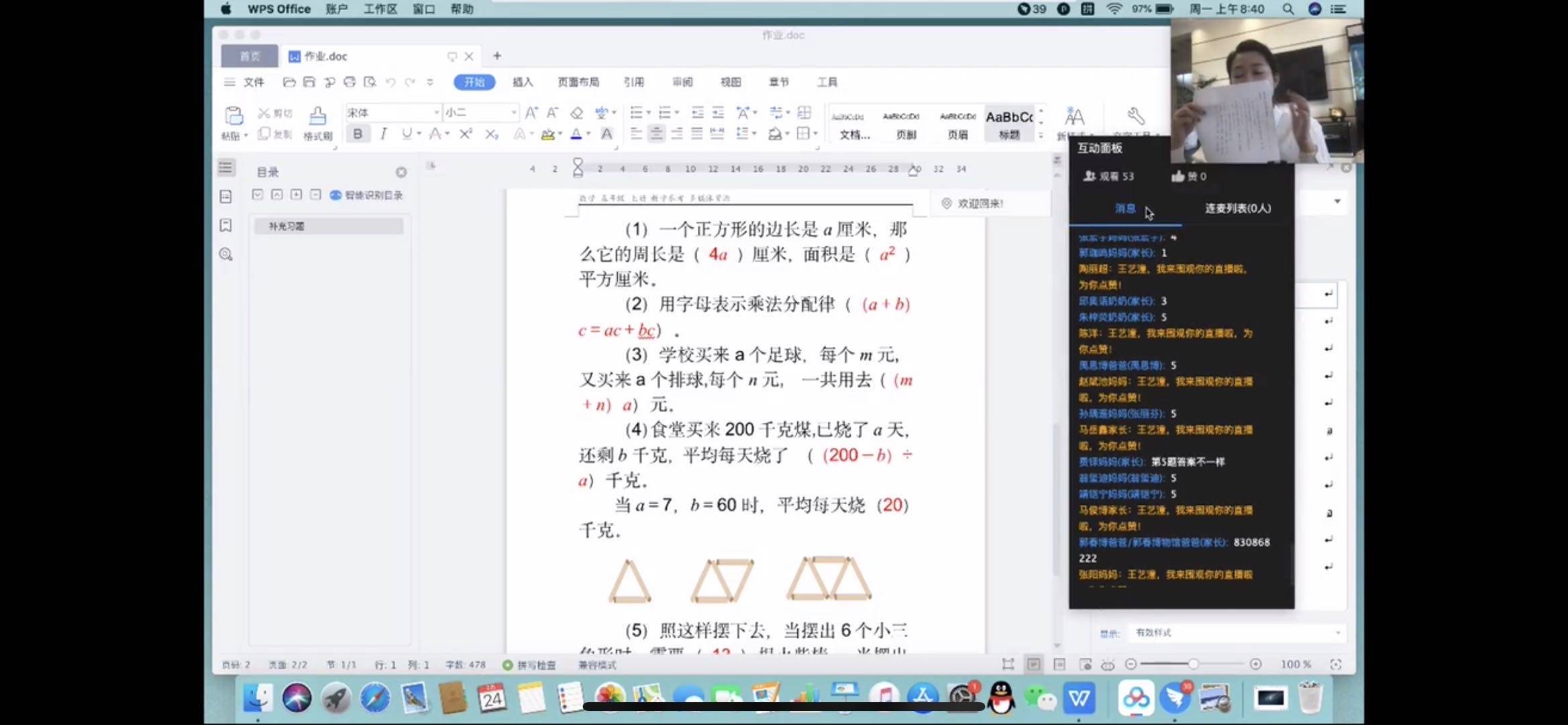The image size is (1568, 725).
Task: Expand the styles gallery more arrow
Action: coord(1041,135)
